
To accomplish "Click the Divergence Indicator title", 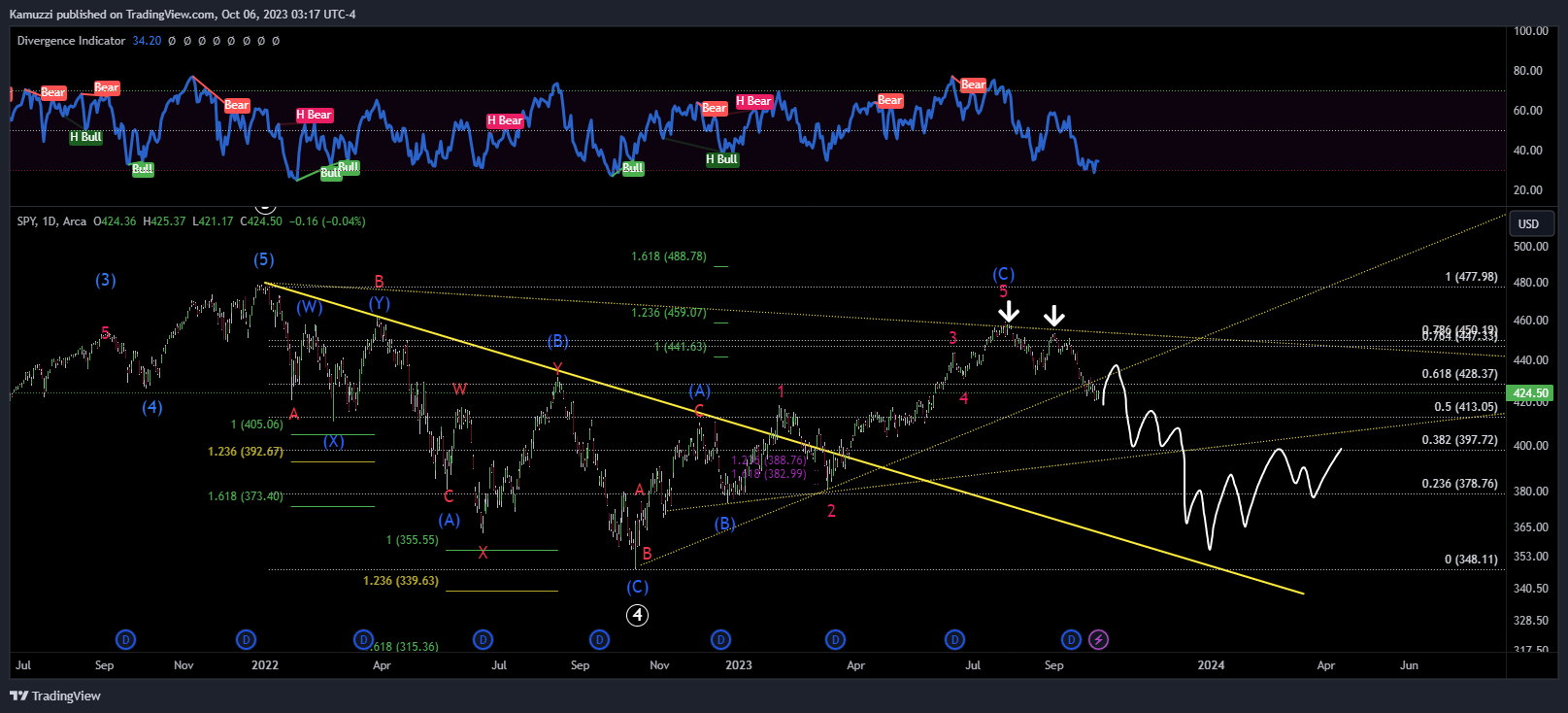I will pyautogui.click(x=71, y=41).
